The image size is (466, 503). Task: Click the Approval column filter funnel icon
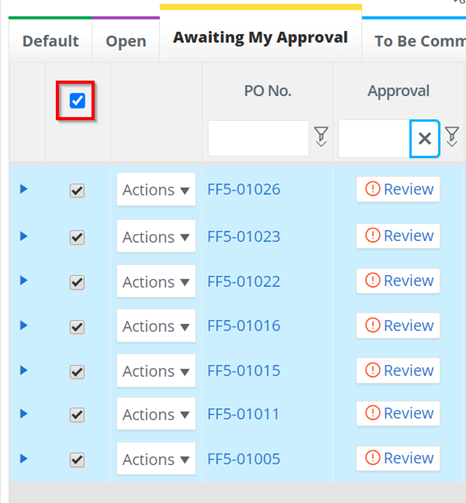pos(452,137)
